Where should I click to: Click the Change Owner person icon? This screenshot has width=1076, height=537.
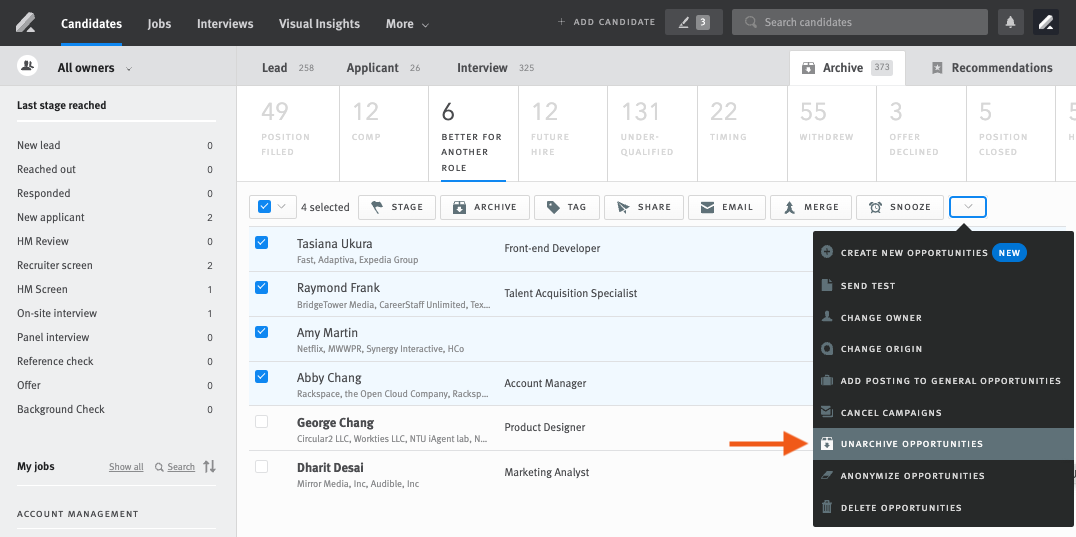(827, 317)
